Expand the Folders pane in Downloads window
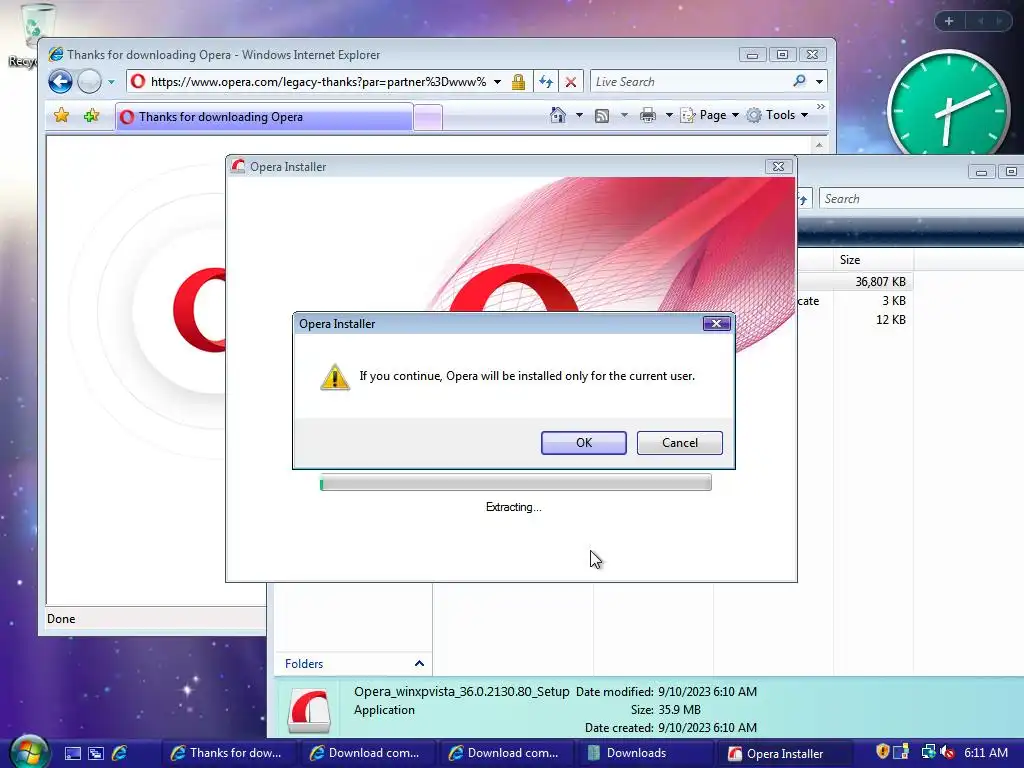 (353, 664)
